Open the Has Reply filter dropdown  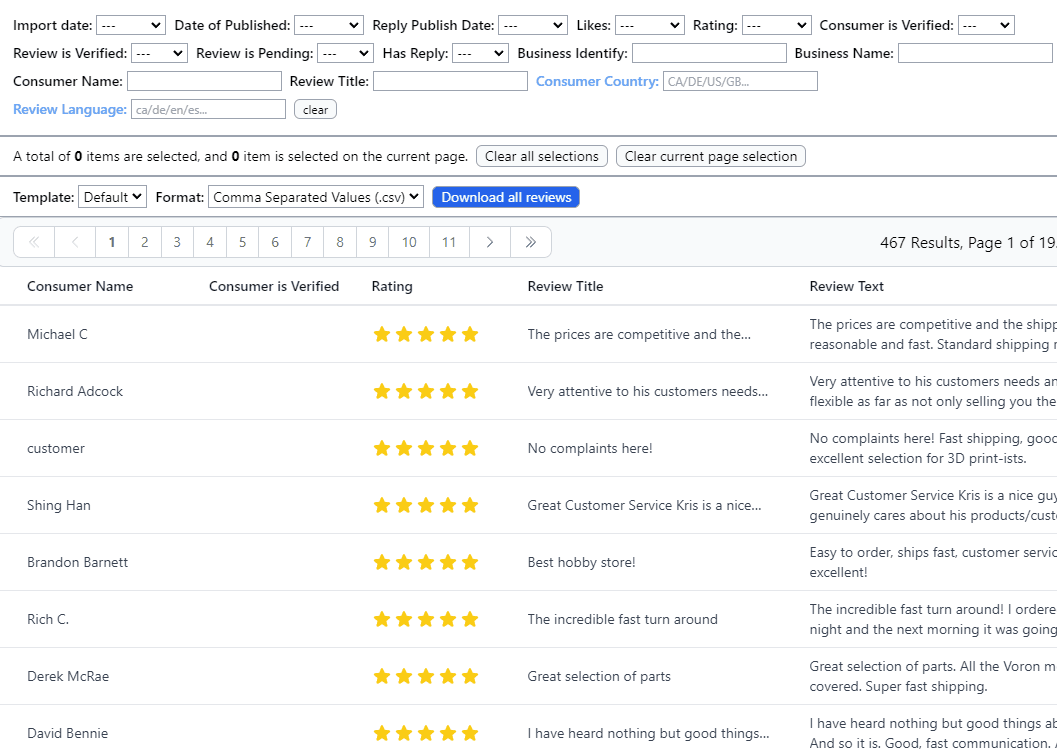[480, 53]
